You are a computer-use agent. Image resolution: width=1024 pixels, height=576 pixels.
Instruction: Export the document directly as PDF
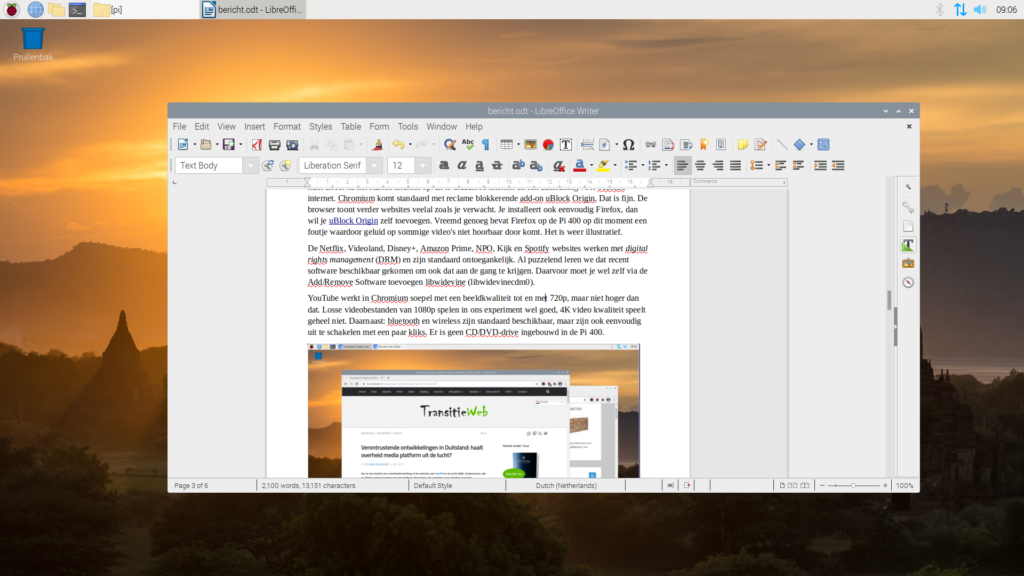(257, 144)
